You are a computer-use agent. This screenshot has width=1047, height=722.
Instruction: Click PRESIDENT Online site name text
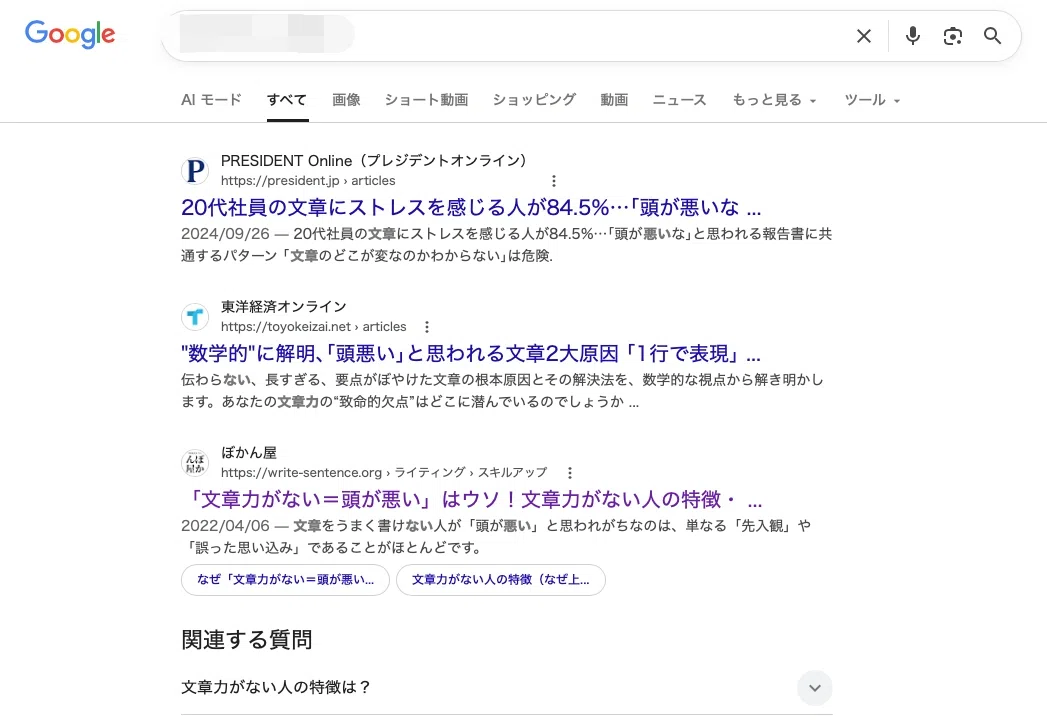pyautogui.click(x=374, y=161)
